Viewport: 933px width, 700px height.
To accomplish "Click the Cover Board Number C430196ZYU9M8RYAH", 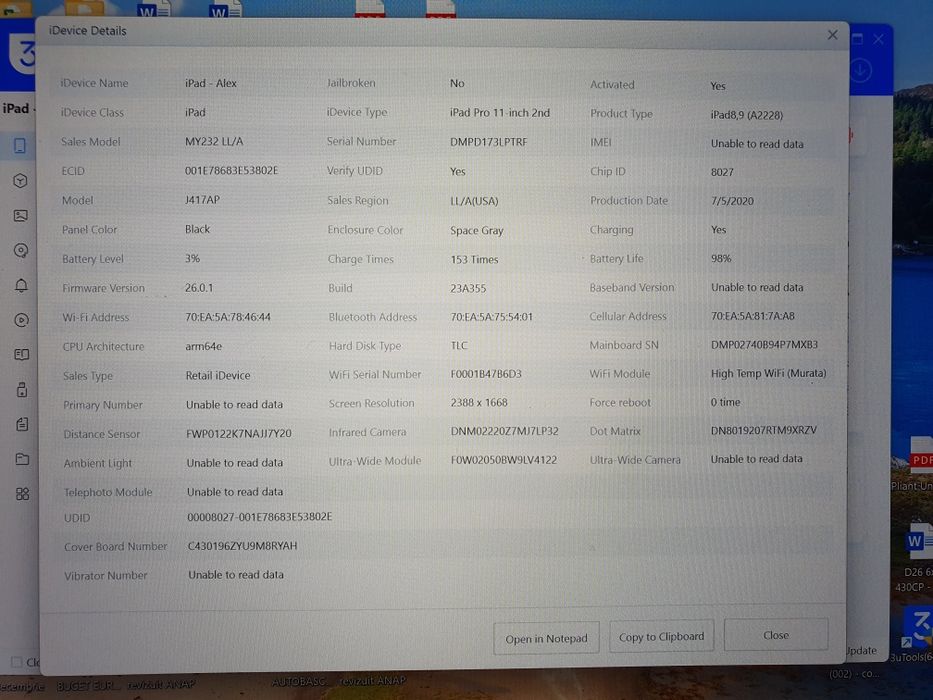I will click(242, 546).
